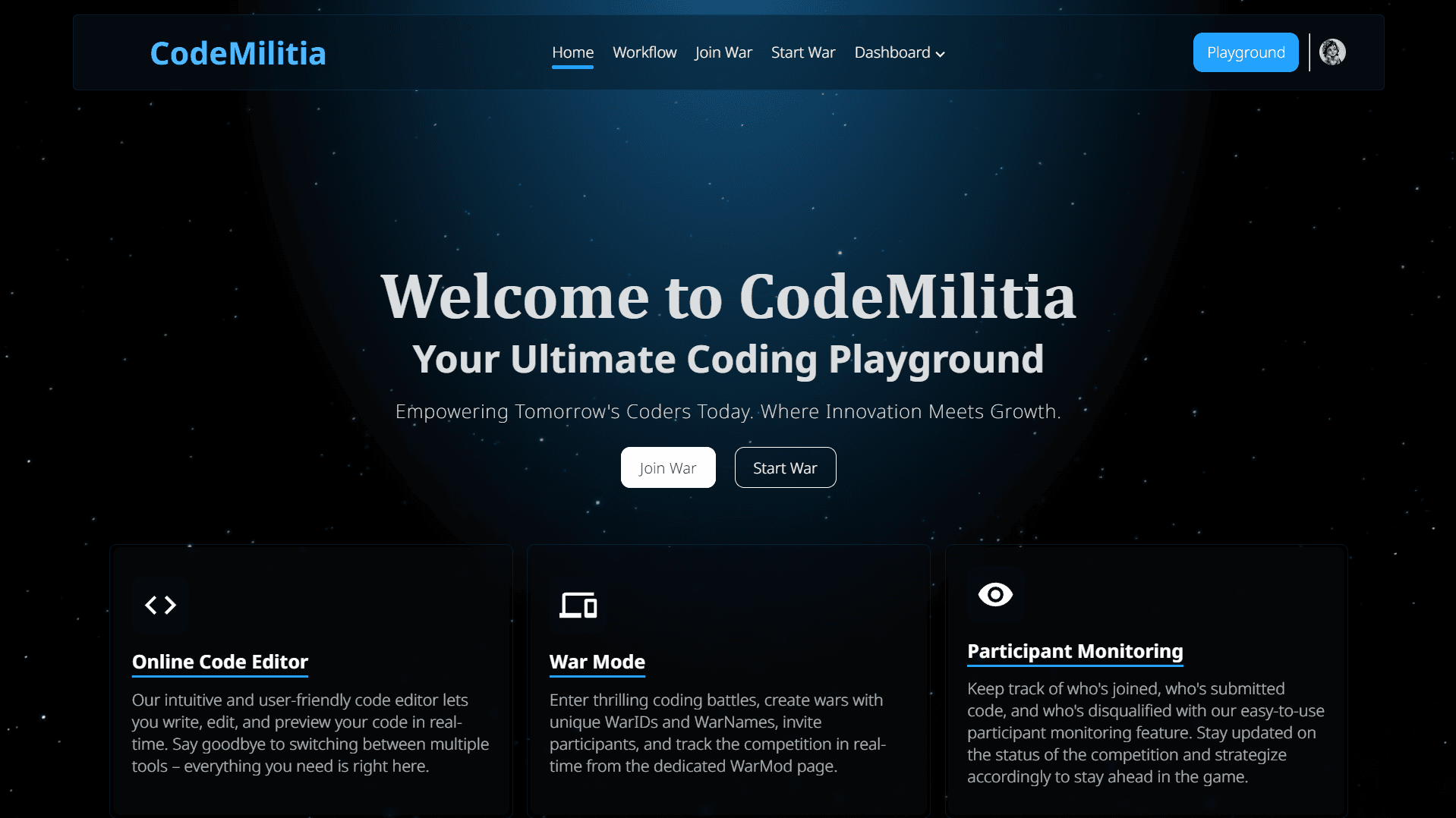Image resolution: width=1456 pixels, height=818 pixels.
Task: Click 'Your Ultimate Coding Playground' subtitle
Action: (728, 359)
